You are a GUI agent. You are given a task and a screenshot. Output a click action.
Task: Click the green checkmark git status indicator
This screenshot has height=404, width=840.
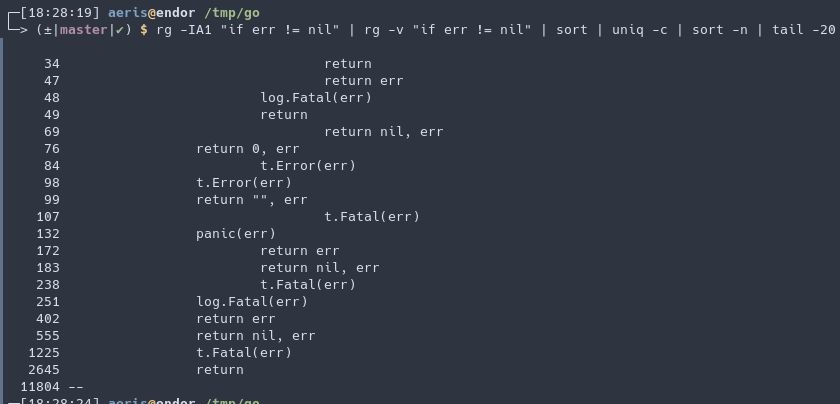tap(119, 30)
